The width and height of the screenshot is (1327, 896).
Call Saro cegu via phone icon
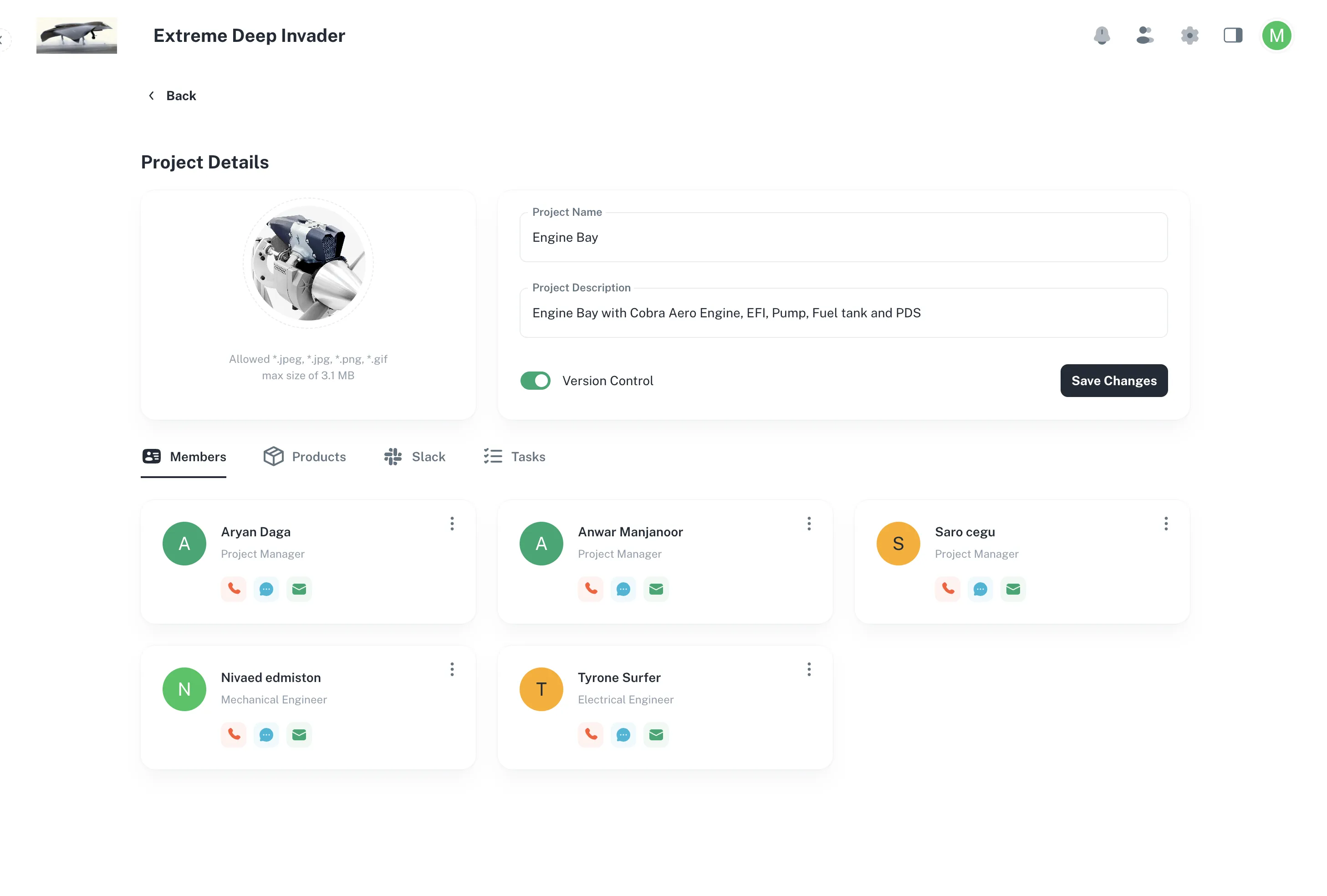click(x=947, y=588)
